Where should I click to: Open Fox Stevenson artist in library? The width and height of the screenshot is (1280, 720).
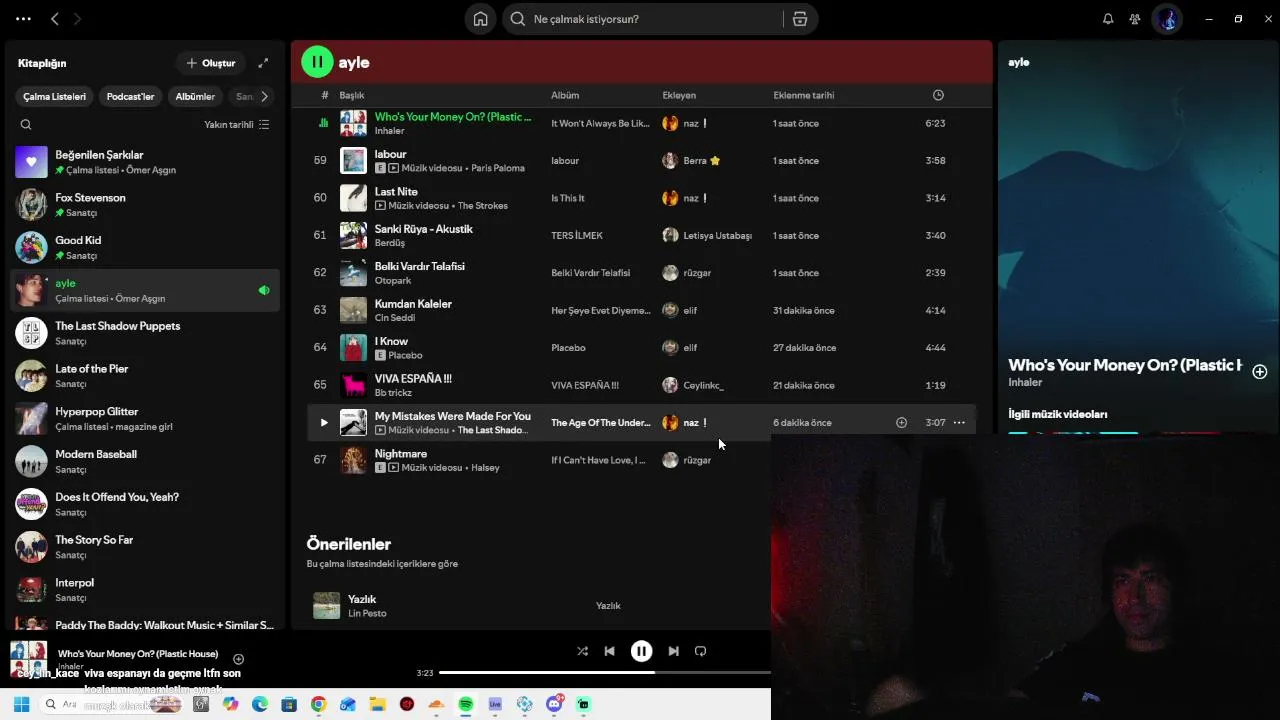point(145,205)
